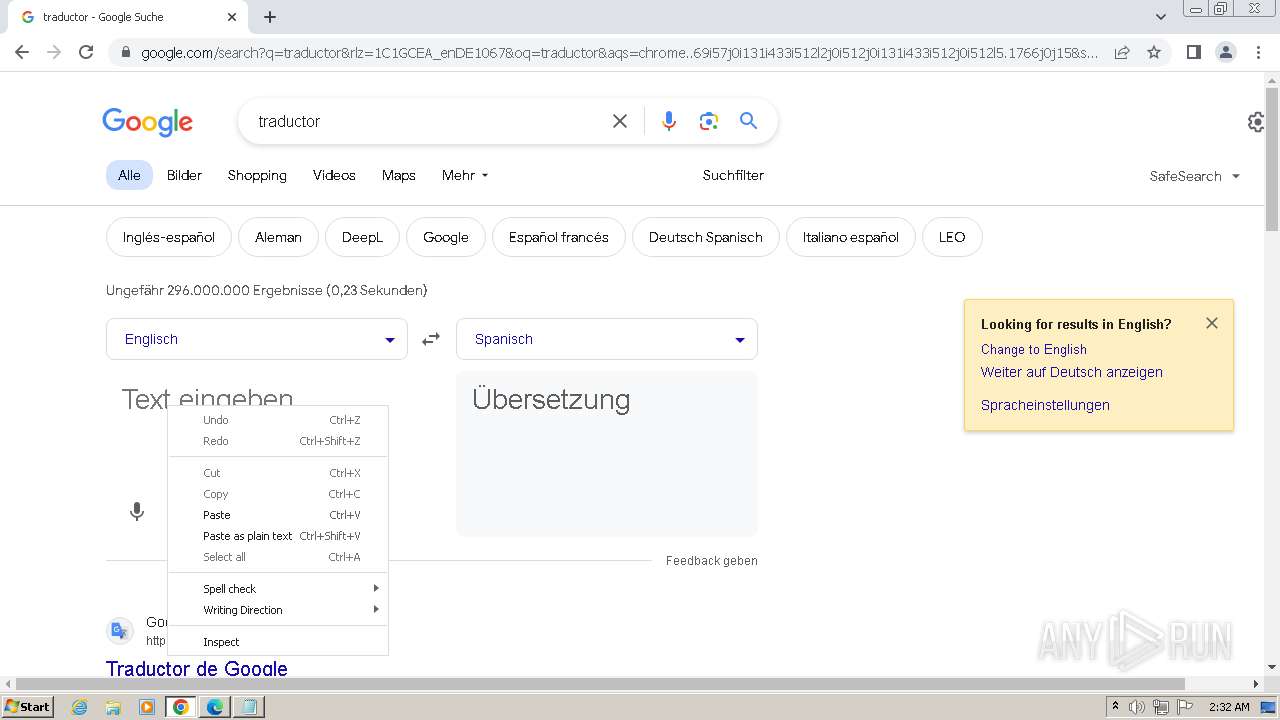This screenshot has width=1280, height=720.
Task: Dismiss the English results notice
Action: click(x=1212, y=323)
